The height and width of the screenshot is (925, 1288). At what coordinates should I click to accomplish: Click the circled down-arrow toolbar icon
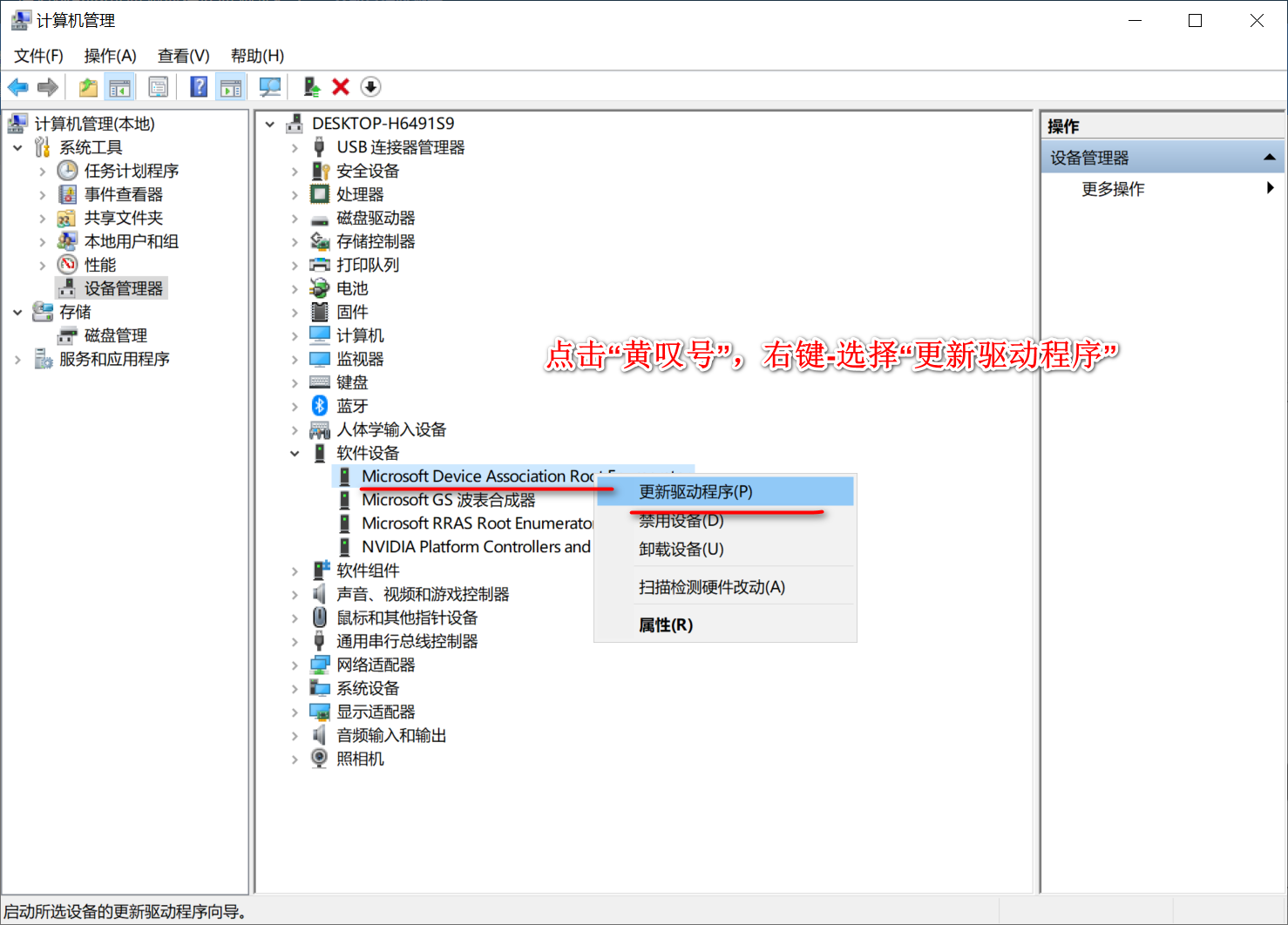(370, 87)
